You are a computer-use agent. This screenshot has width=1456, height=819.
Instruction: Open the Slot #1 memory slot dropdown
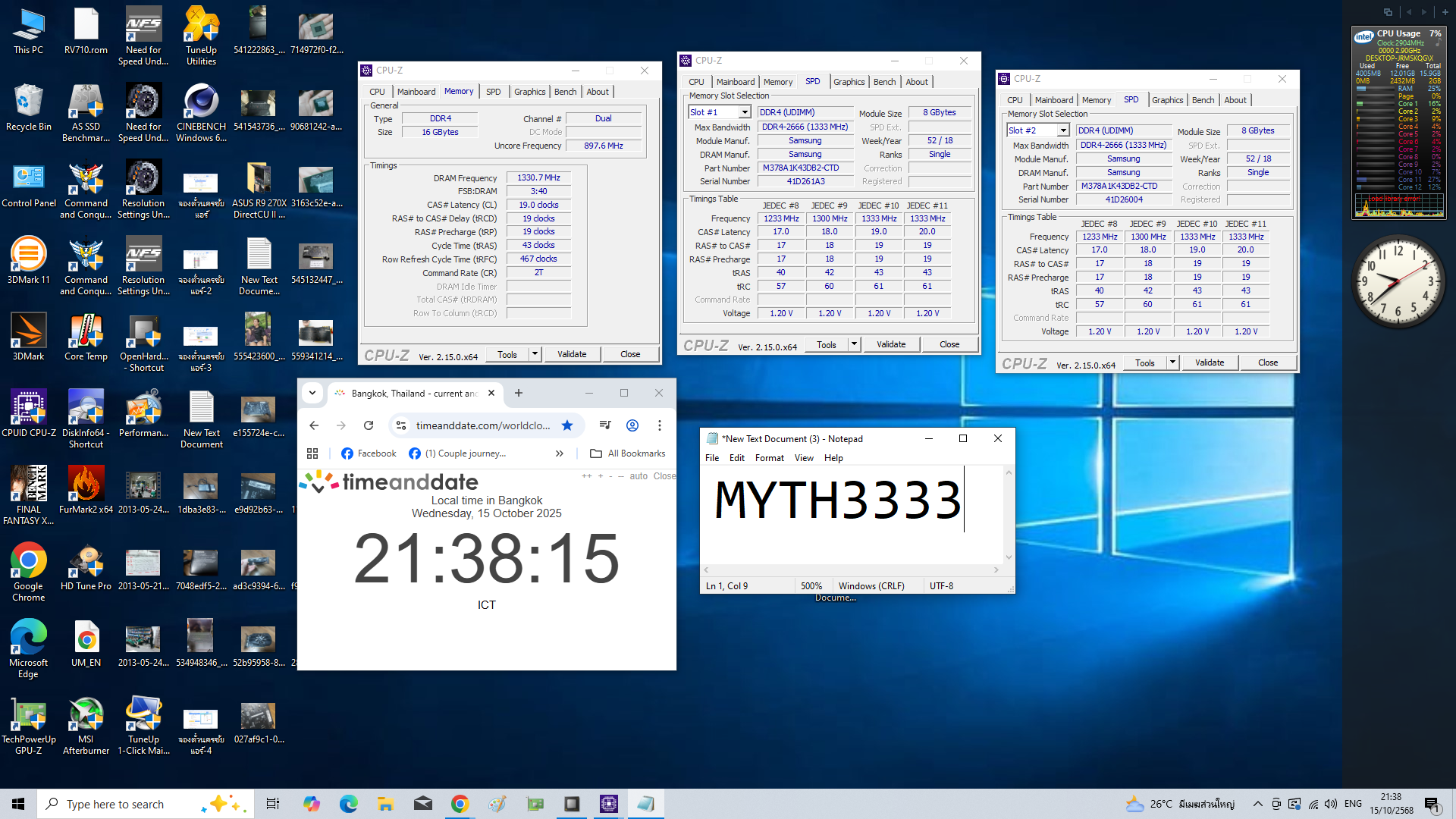[x=745, y=112]
